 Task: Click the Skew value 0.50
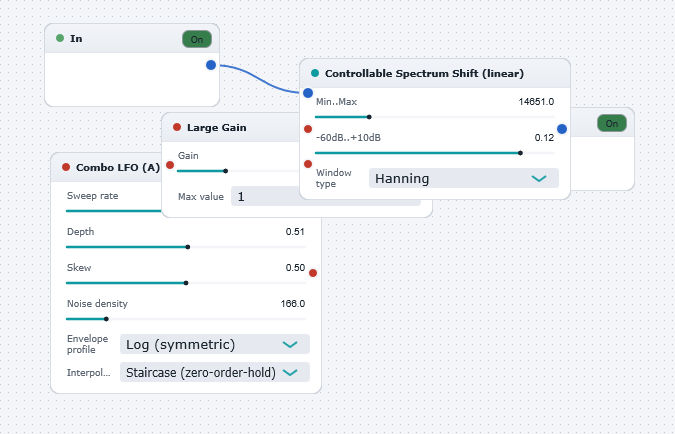[295, 268]
